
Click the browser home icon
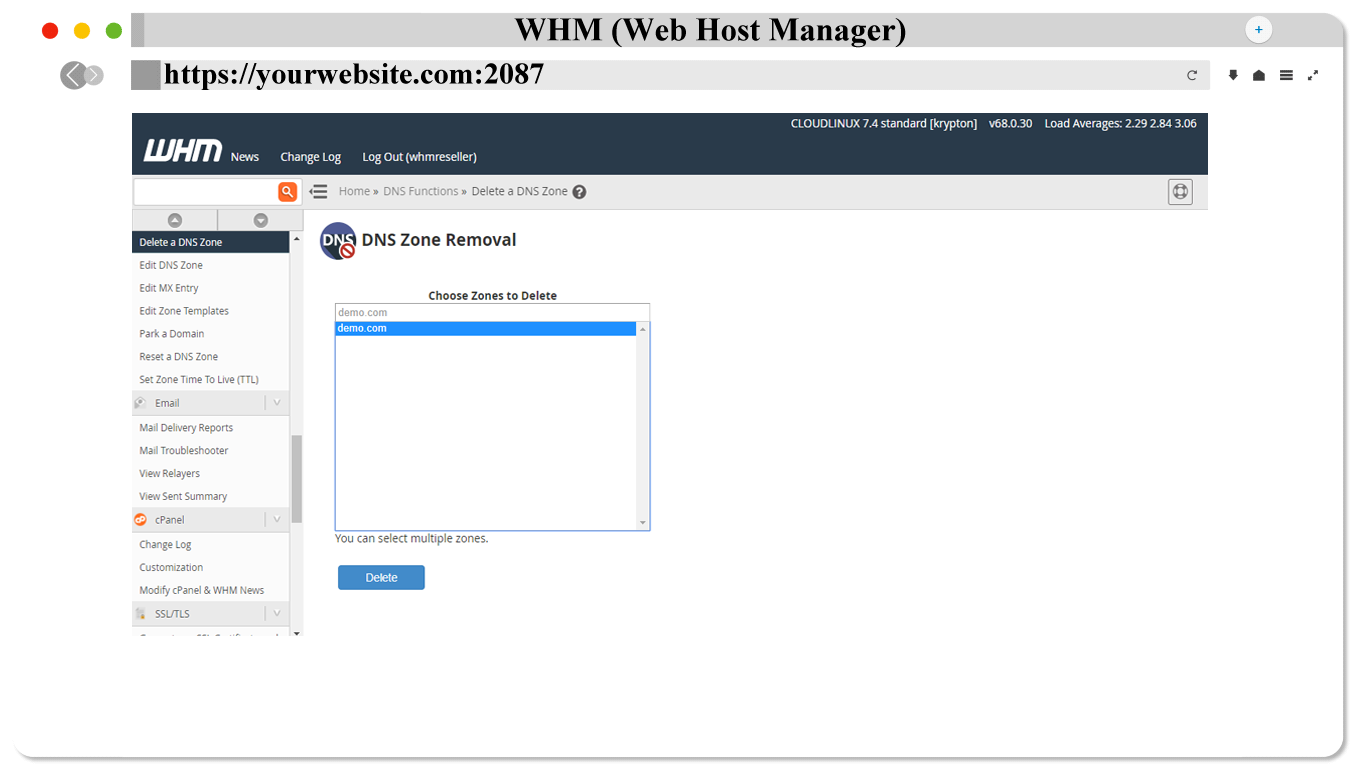pos(1259,75)
